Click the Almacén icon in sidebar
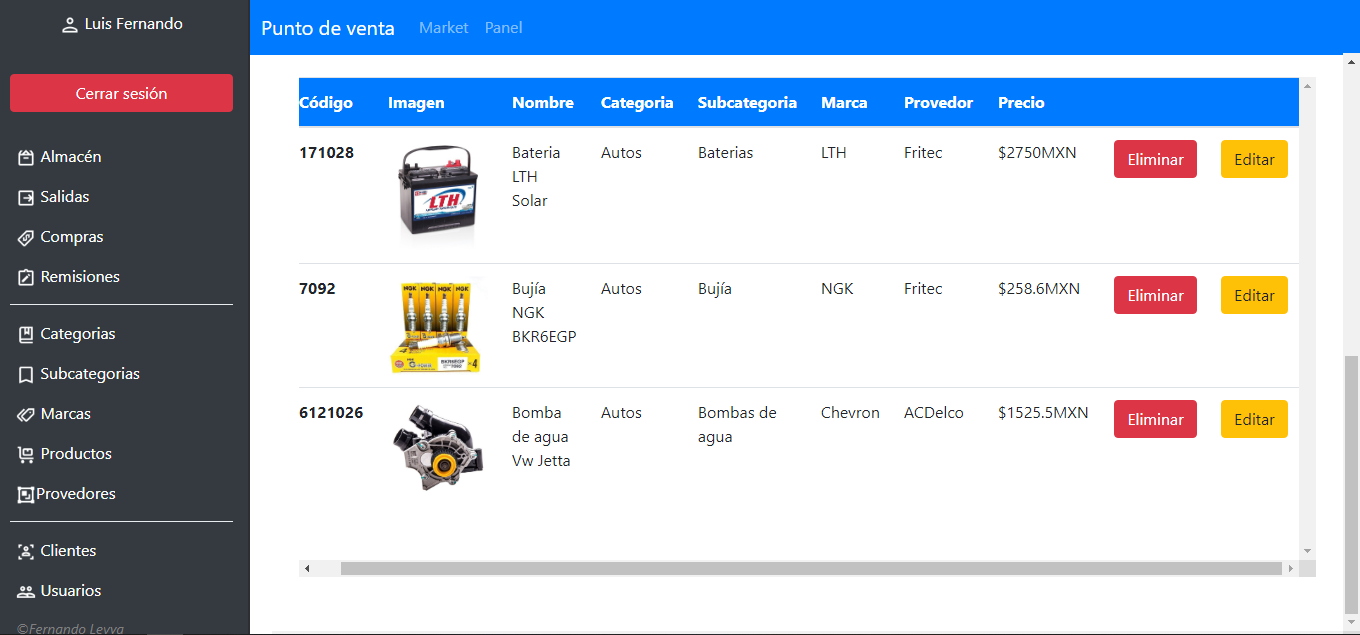1360x635 pixels. (x=26, y=157)
